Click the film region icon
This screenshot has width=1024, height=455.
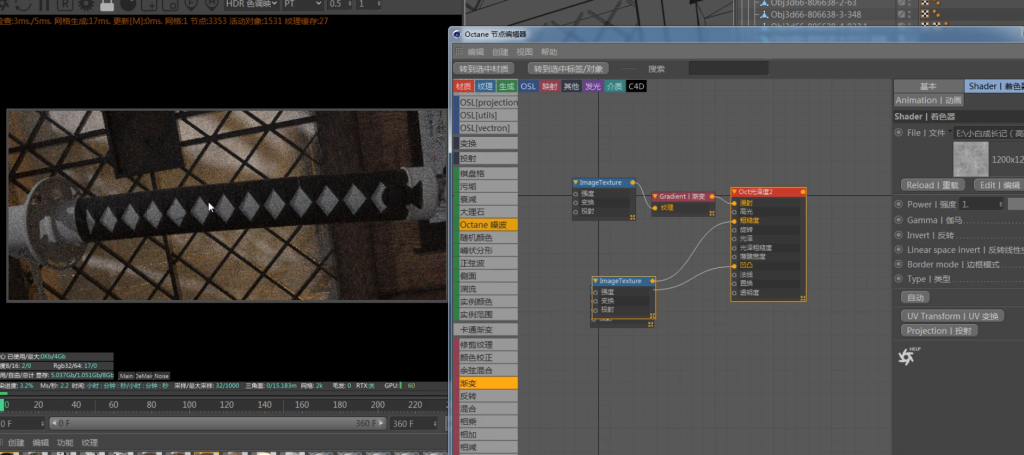pyautogui.click(x=170, y=5)
